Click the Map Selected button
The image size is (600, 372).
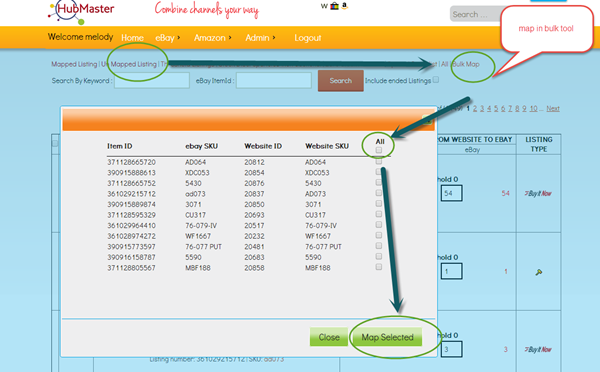click(387, 337)
